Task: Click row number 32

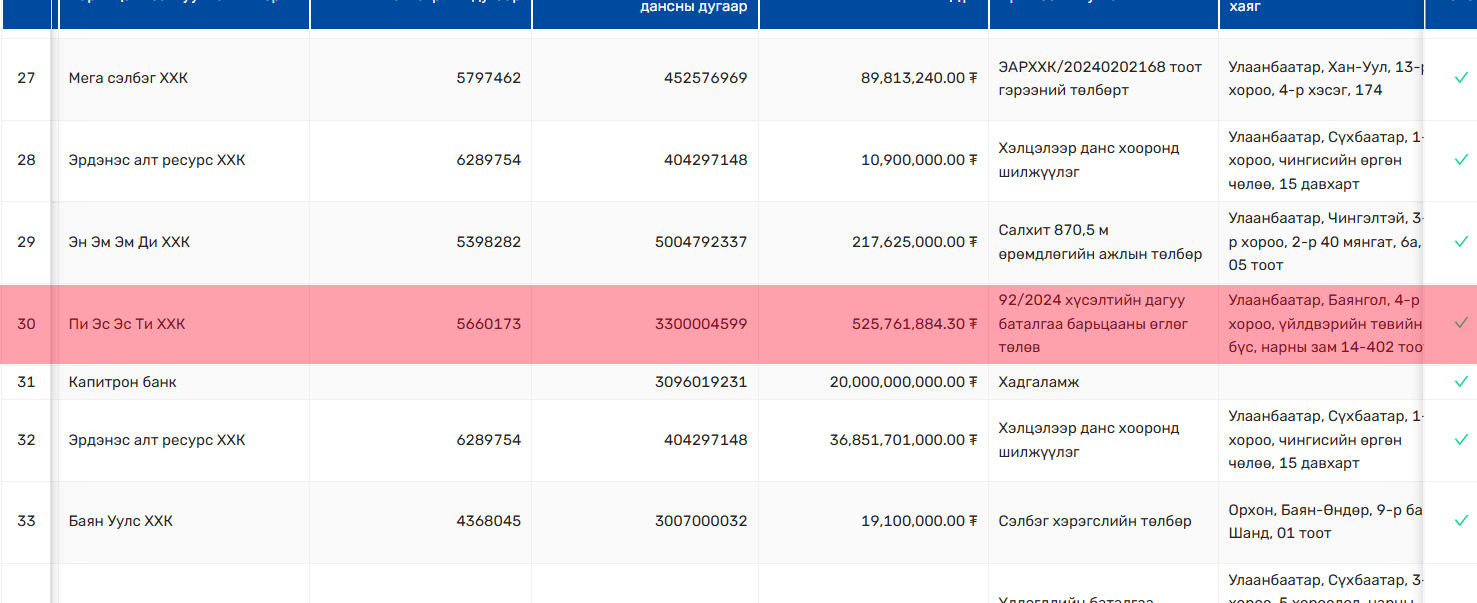Action: coord(26,440)
